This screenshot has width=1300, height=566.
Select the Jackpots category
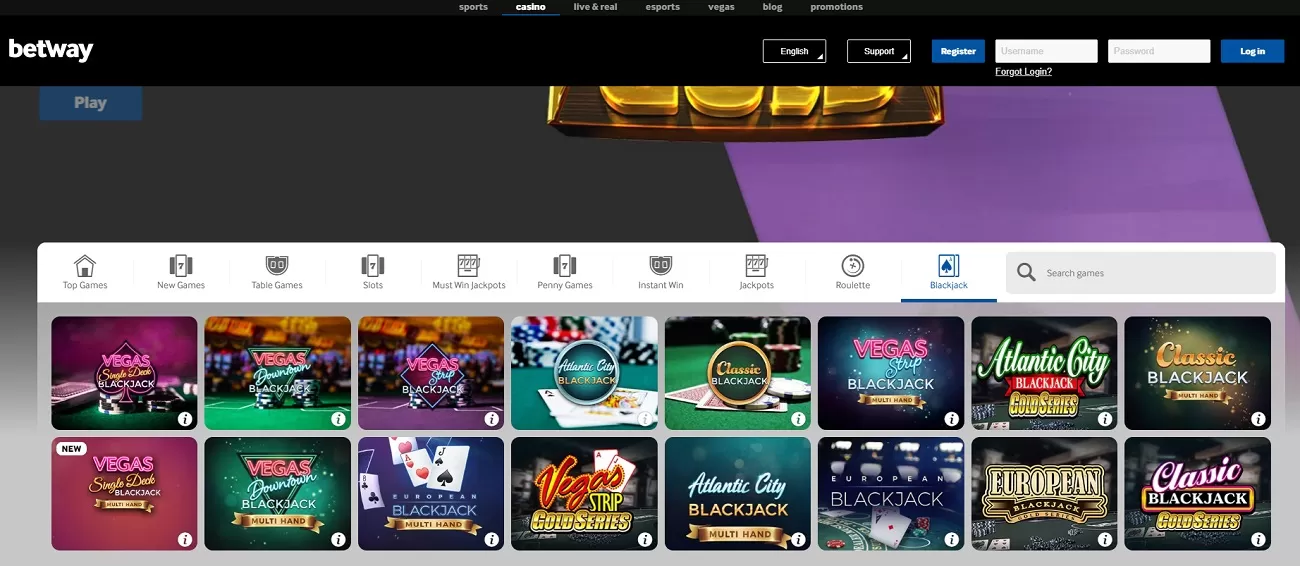pyautogui.click(x=757, y=272)
